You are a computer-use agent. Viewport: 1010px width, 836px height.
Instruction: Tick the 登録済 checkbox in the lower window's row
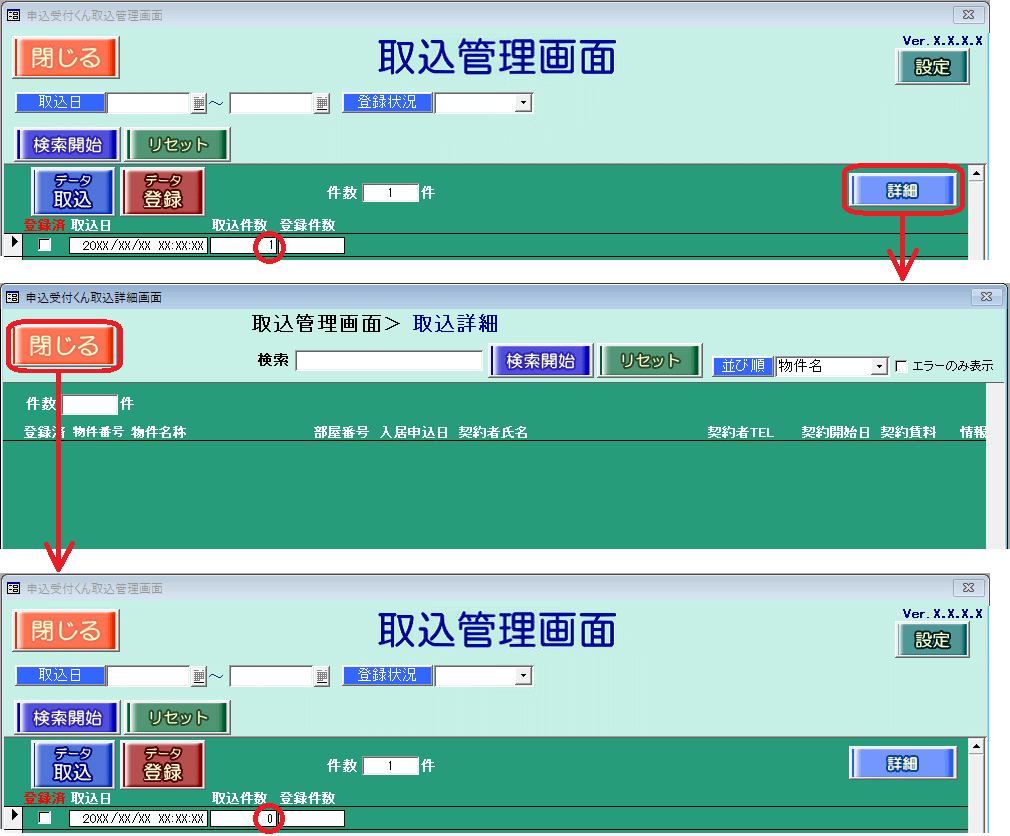pos(45,818)
